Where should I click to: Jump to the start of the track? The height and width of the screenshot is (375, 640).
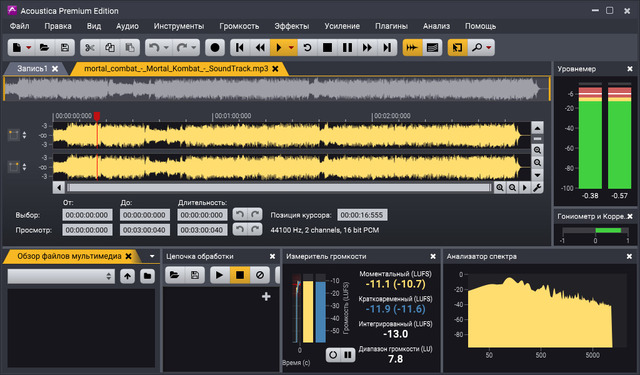pyautogui.click(x=240, y=48)
